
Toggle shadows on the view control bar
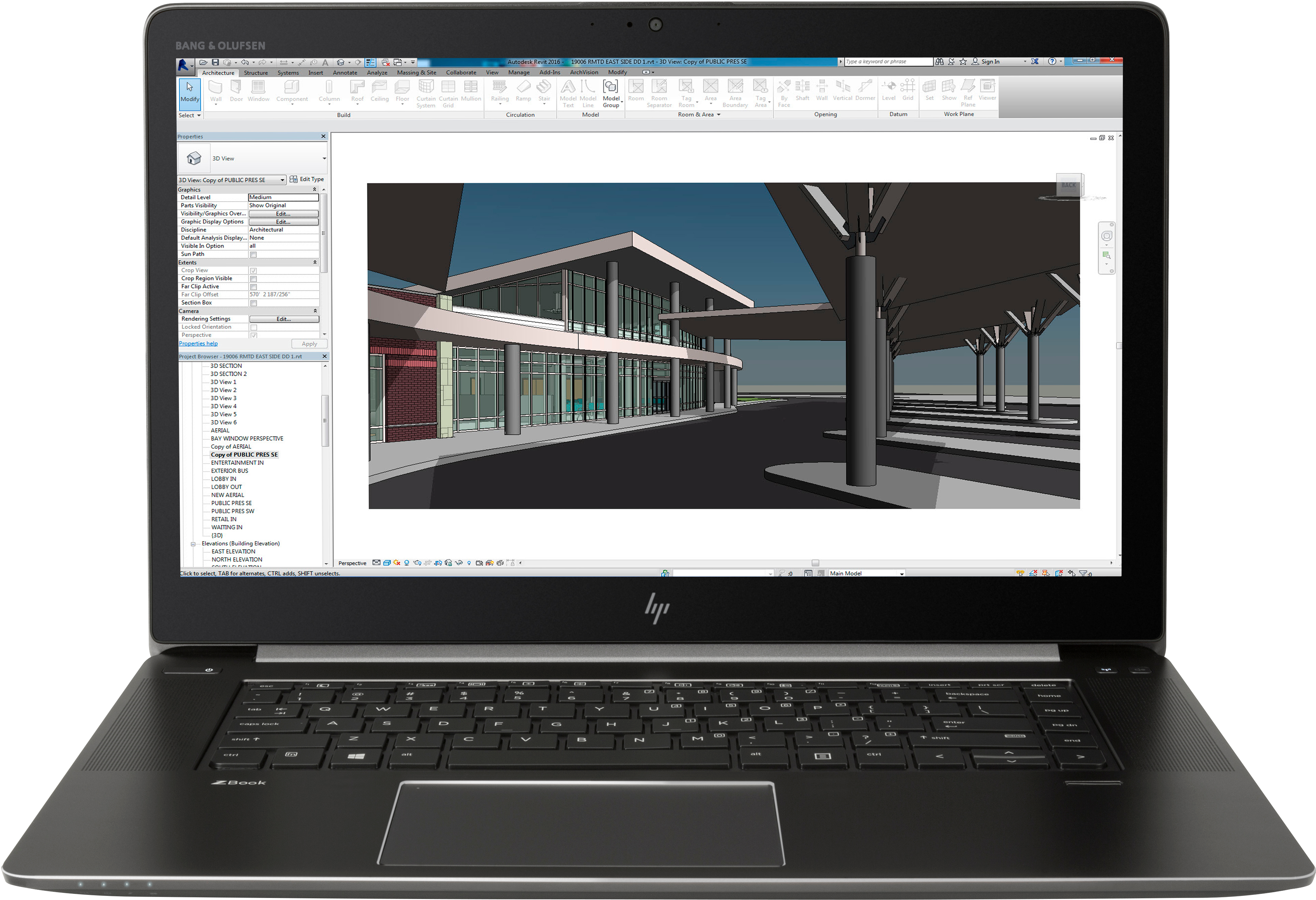click(407, 563)
